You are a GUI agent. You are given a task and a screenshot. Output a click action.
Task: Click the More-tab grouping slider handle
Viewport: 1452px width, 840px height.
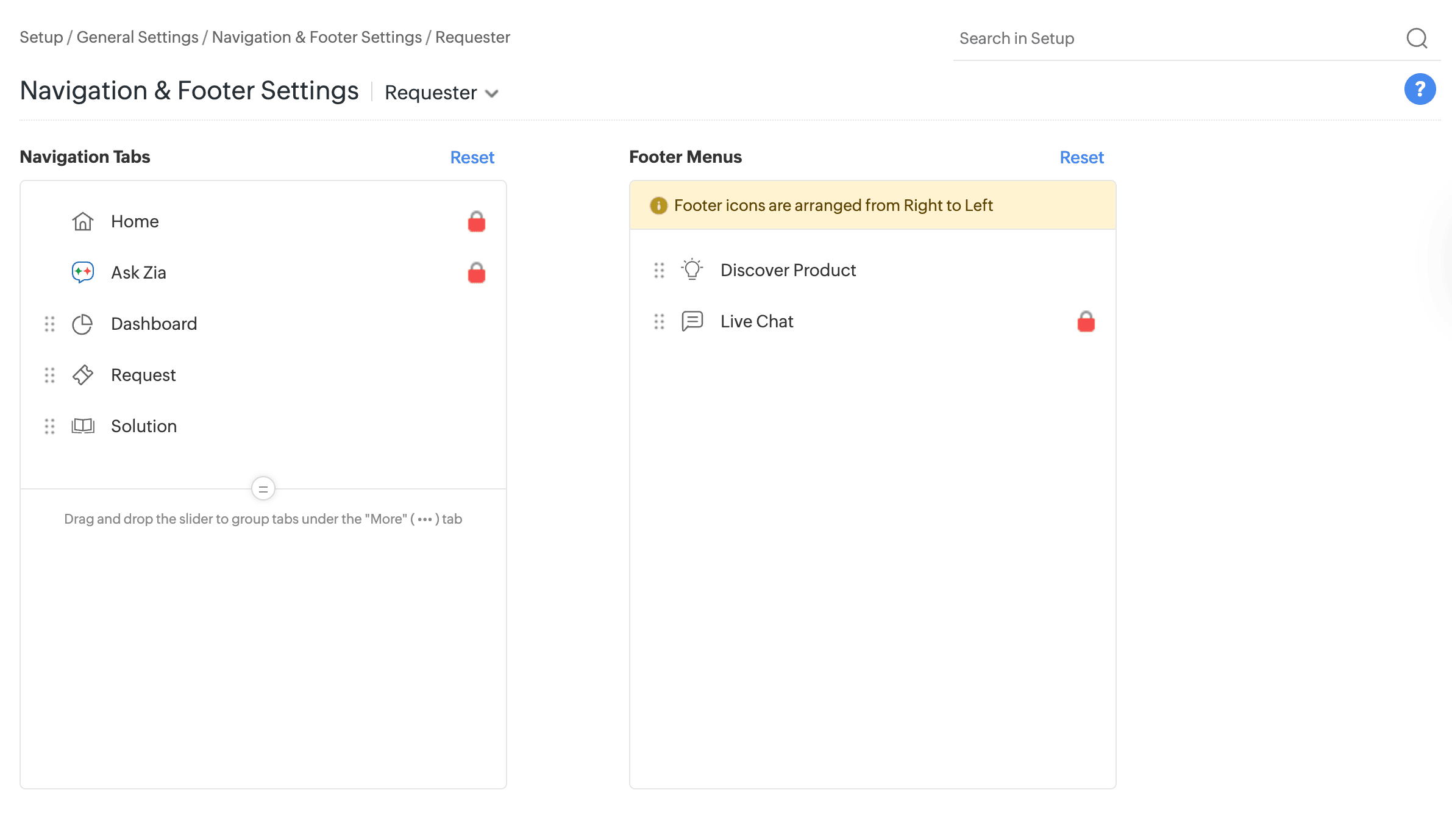tap(263, 488)
